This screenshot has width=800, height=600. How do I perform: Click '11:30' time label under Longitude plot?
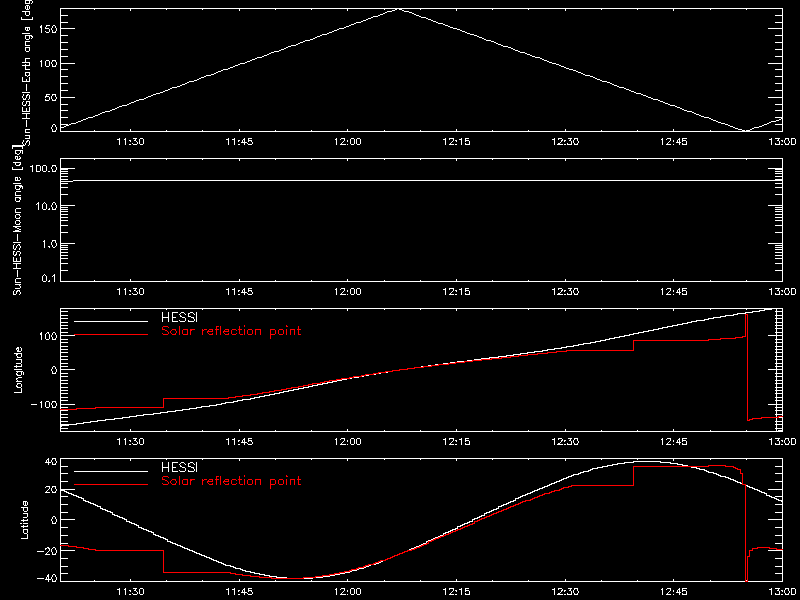pyautogui.click(x=131, y=441)
